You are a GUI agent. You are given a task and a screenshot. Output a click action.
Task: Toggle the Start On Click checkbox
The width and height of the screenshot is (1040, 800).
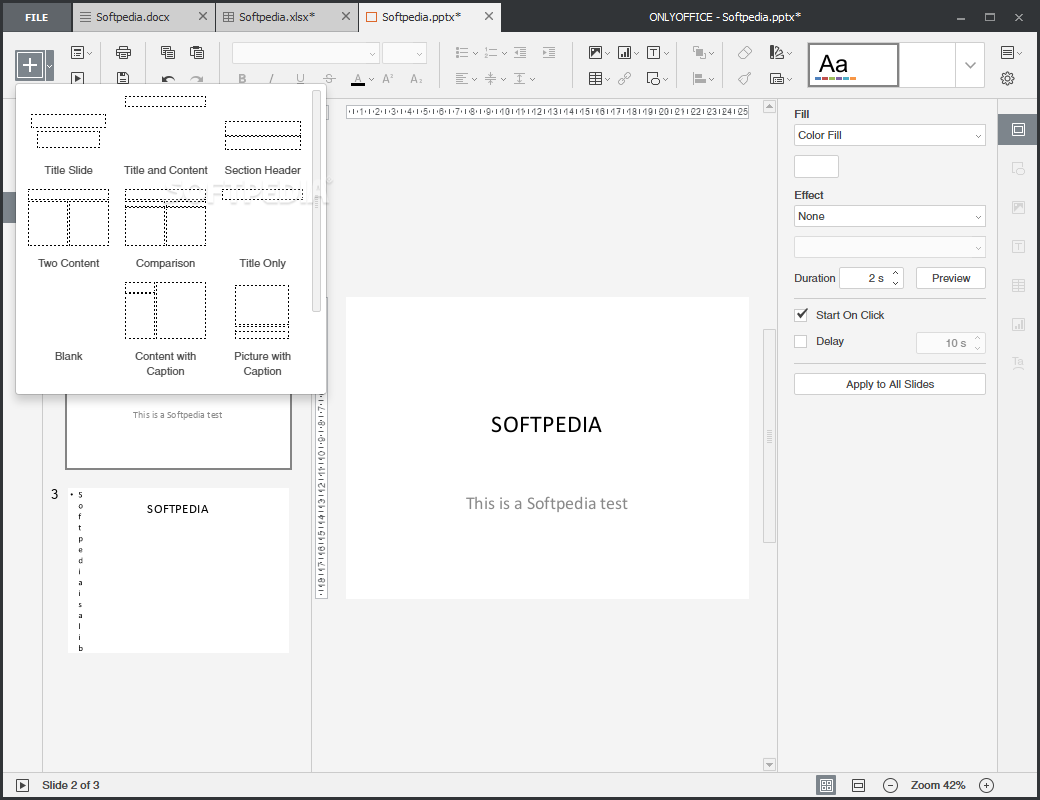pos(801,314)
